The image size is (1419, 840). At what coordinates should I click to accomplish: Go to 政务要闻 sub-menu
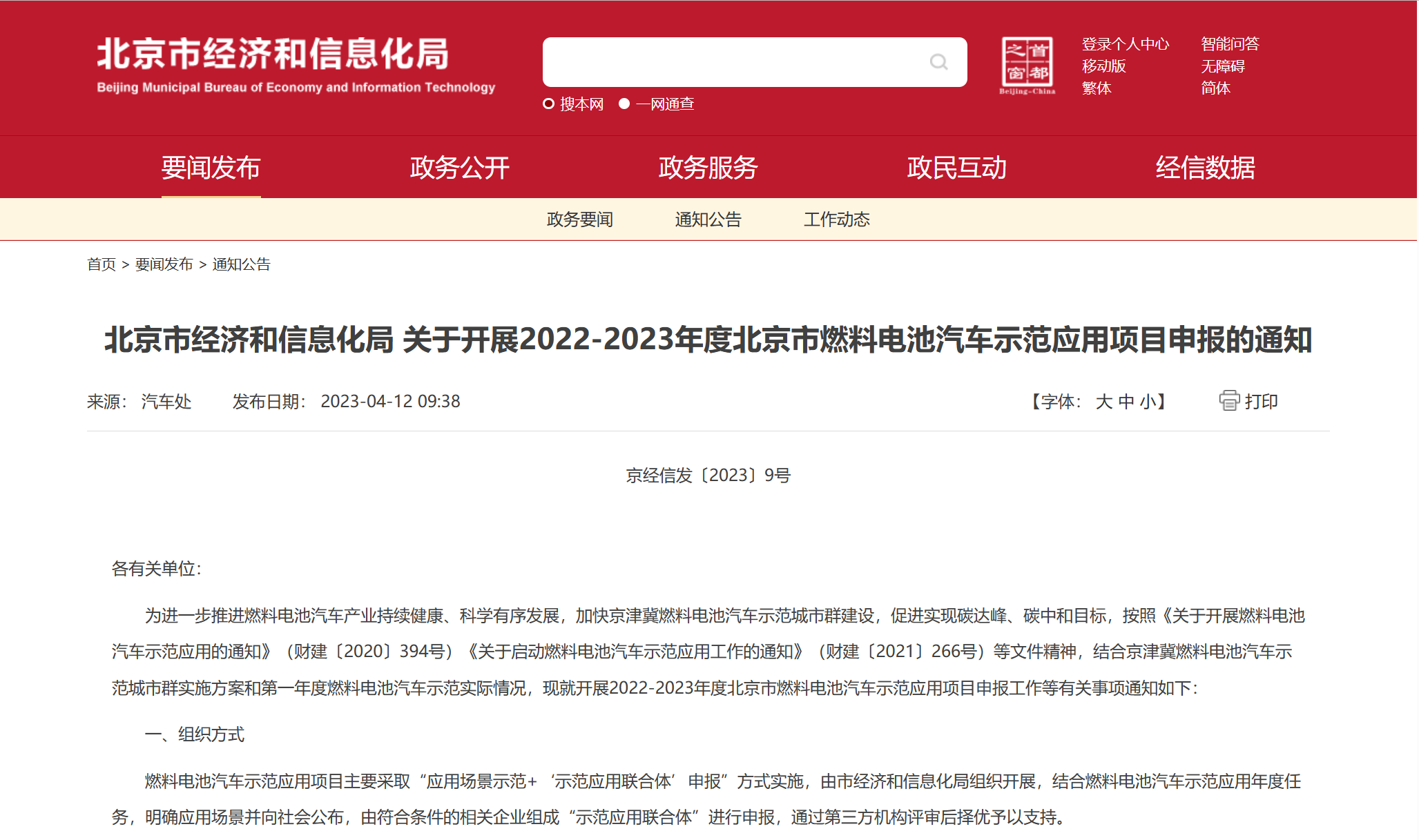click(x=580, y=219)
